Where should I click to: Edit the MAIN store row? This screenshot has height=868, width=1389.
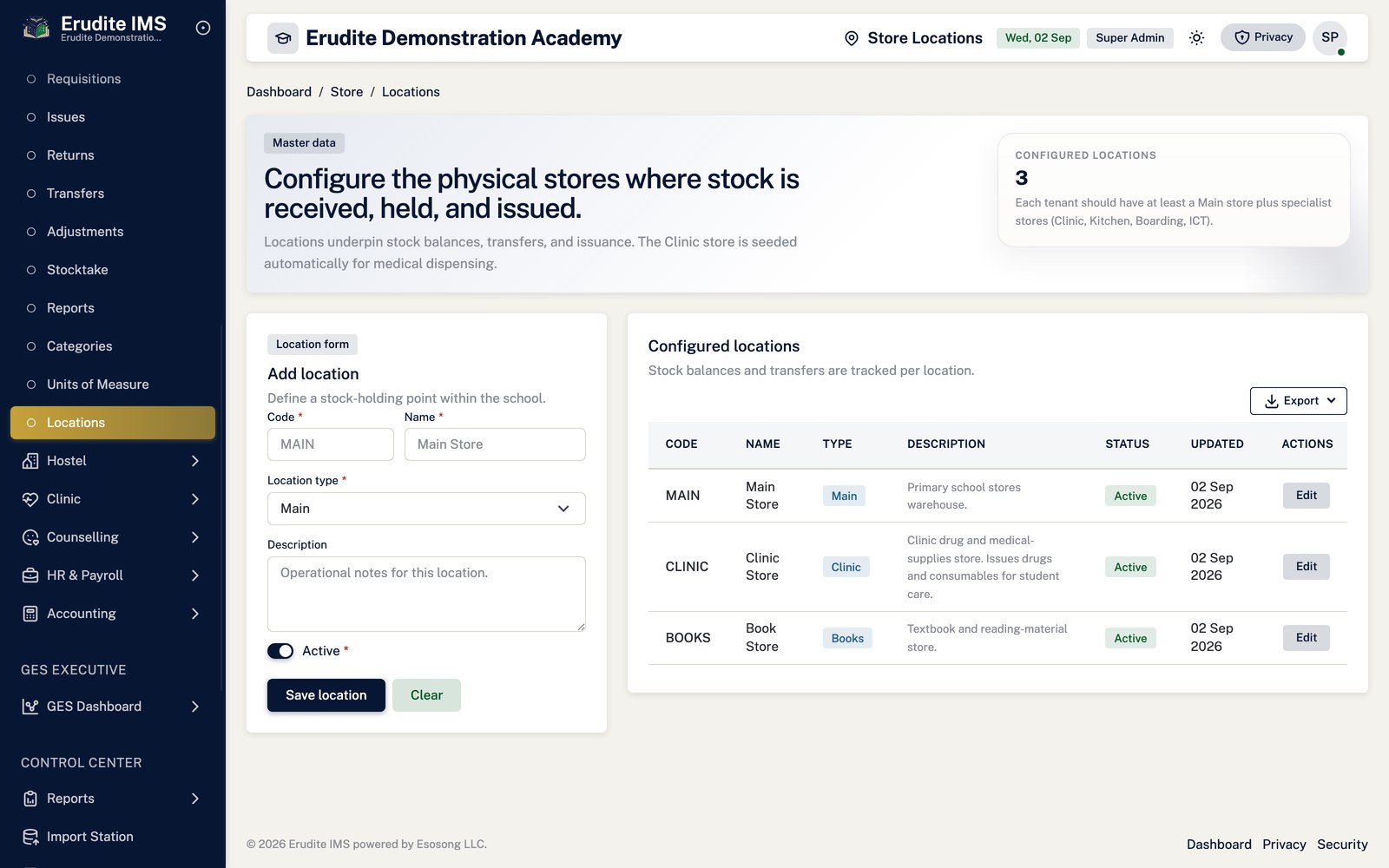[1307, 496]
